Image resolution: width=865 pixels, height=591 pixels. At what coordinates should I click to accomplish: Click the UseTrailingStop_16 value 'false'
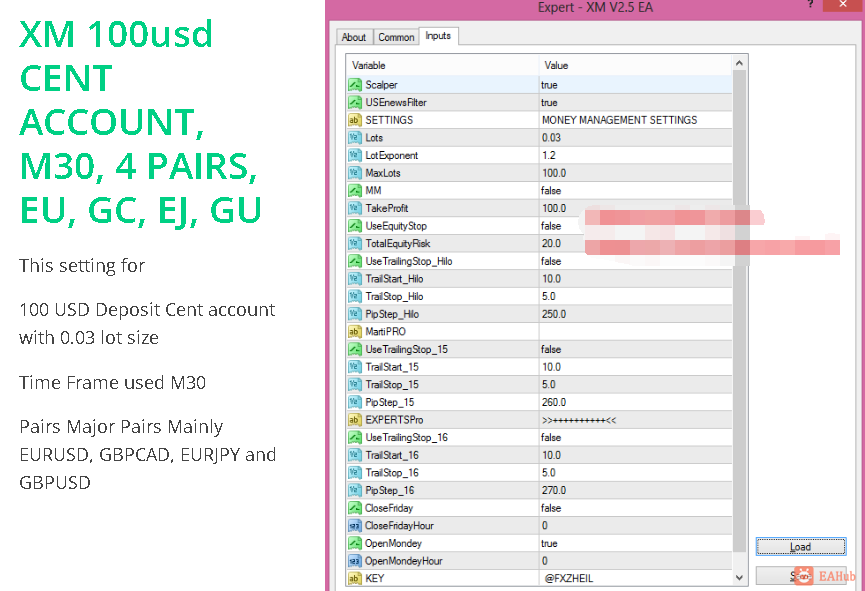tap(551, 438)
